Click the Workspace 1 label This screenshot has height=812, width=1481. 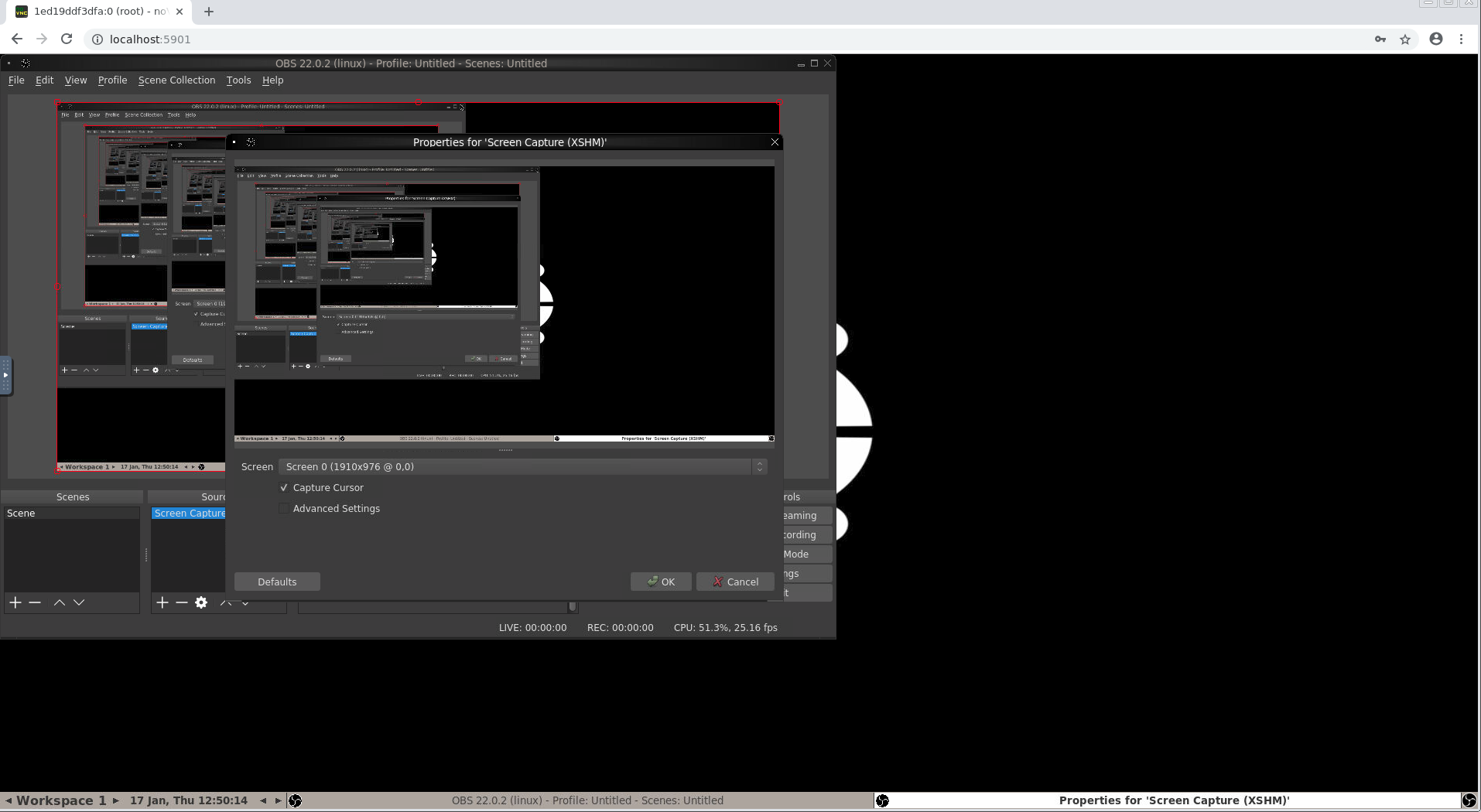coord(61,801)
